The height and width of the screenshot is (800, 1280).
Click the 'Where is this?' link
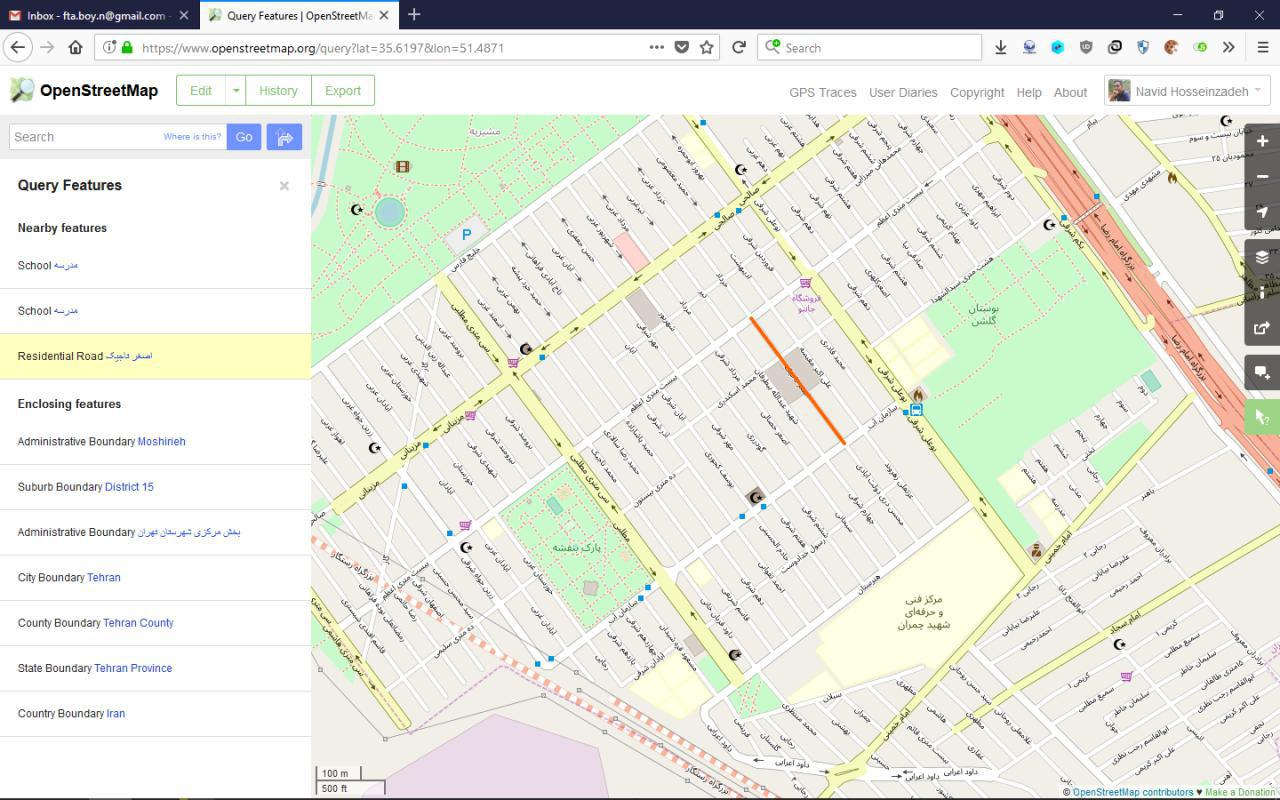[192, 137]
